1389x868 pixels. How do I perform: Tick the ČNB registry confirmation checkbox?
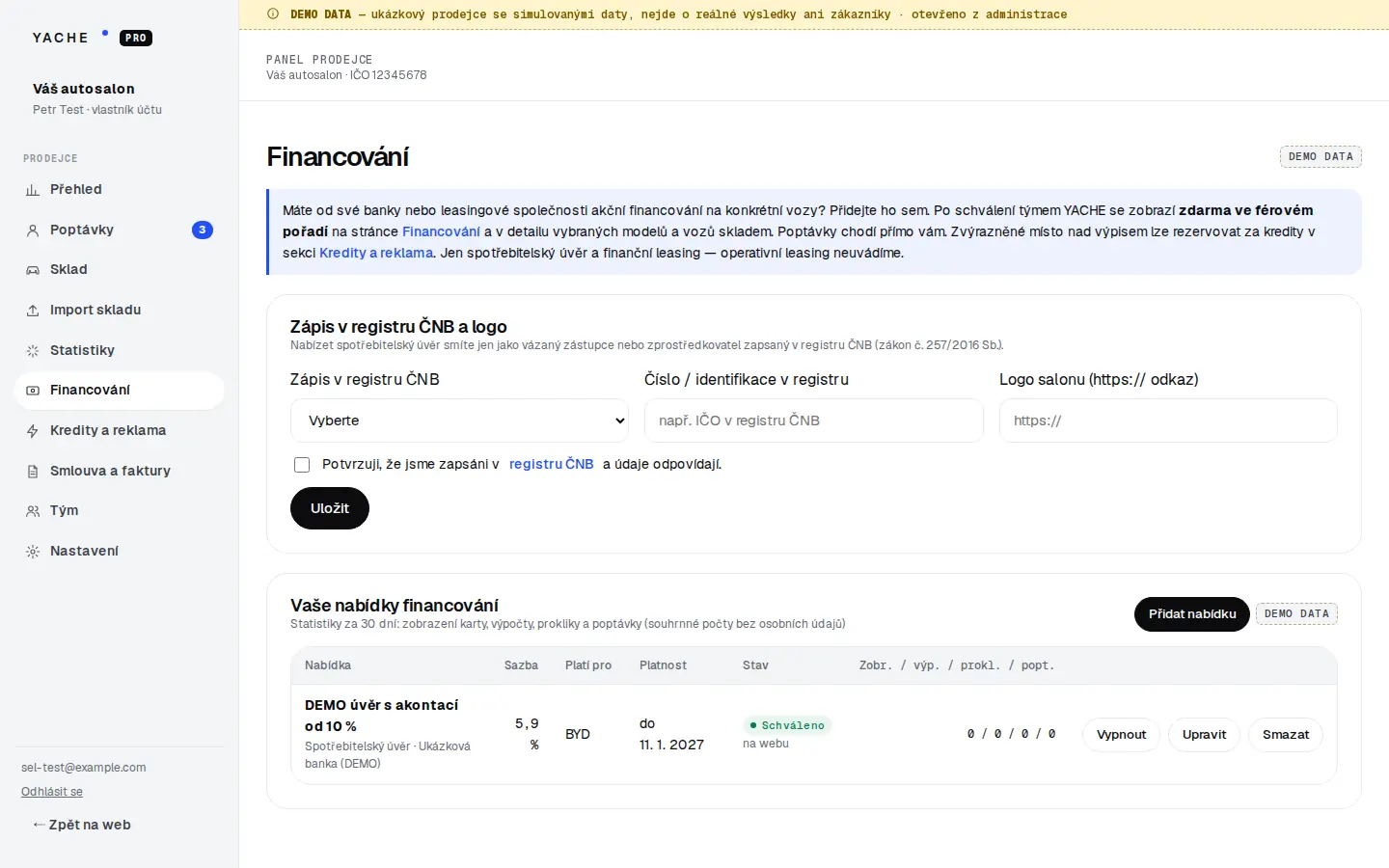[302, 465]
